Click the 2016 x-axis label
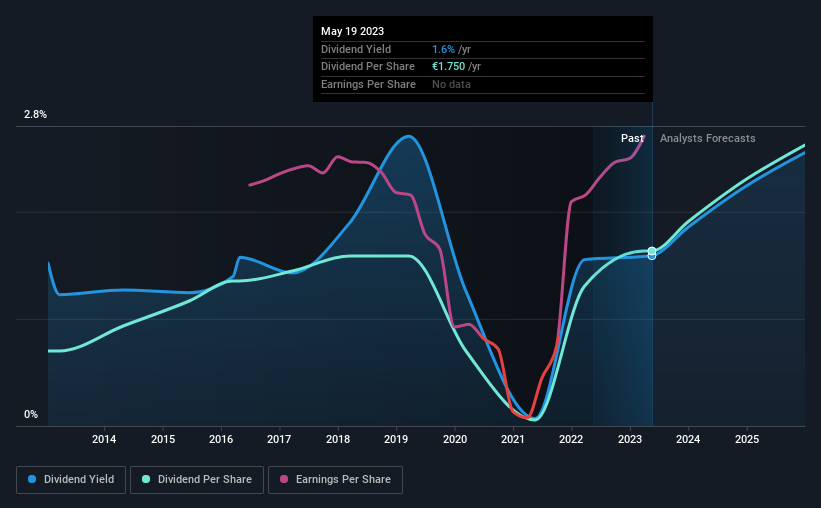This screenshot has height=508, width=821. click(221, 439)
